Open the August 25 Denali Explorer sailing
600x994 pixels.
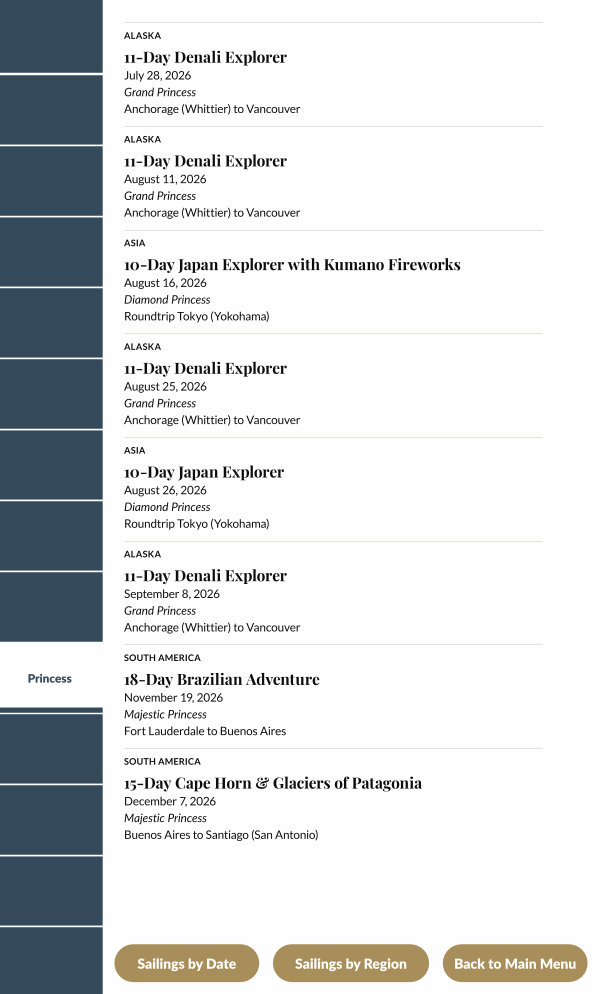point(205,369)
